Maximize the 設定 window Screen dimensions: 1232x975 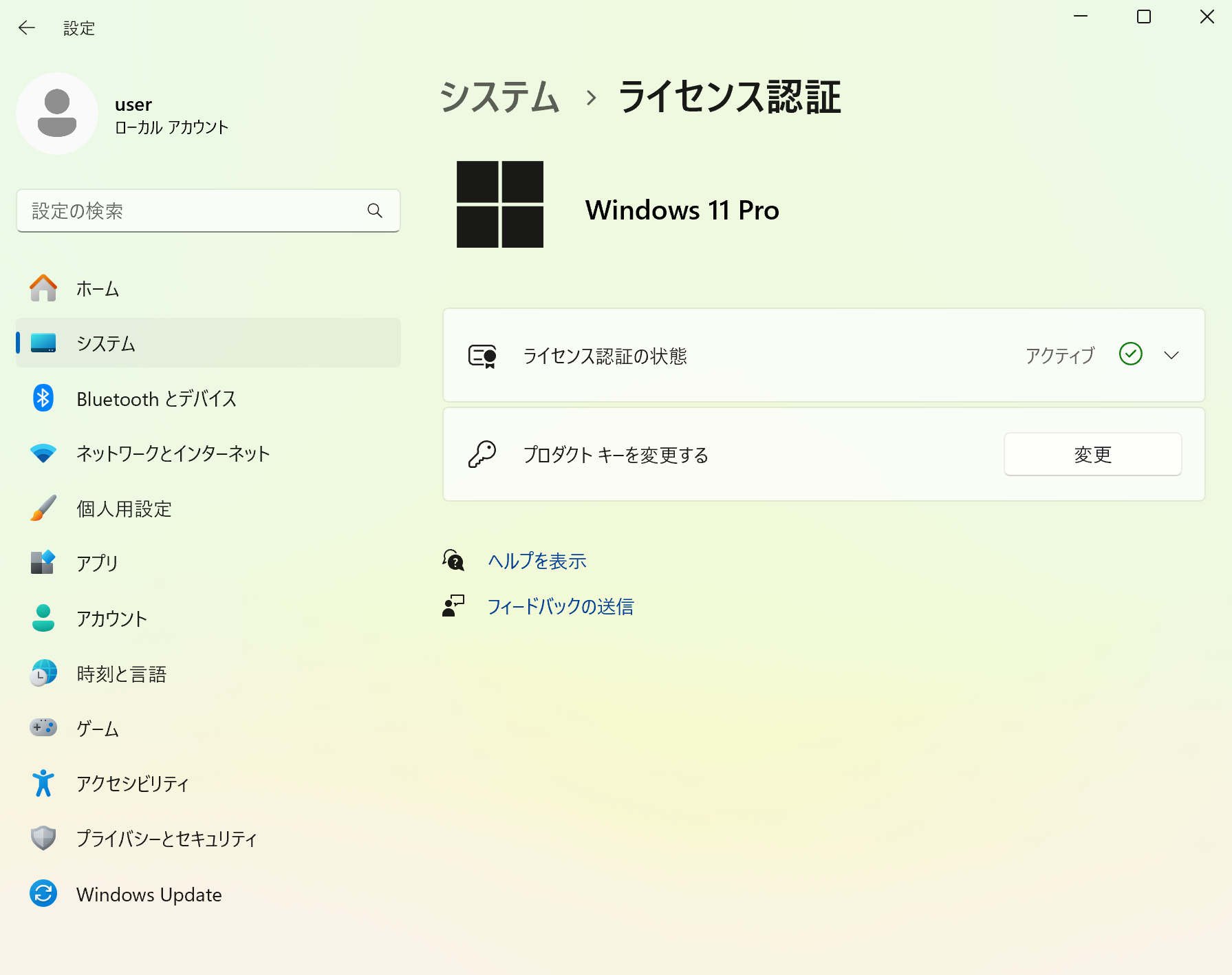pos(1144,17)
